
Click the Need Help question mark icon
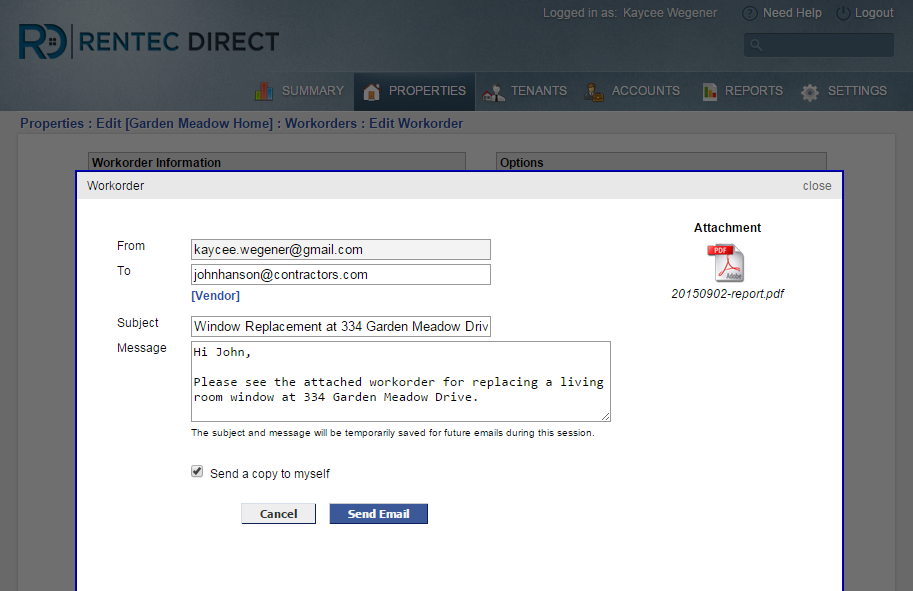[749, 13]
